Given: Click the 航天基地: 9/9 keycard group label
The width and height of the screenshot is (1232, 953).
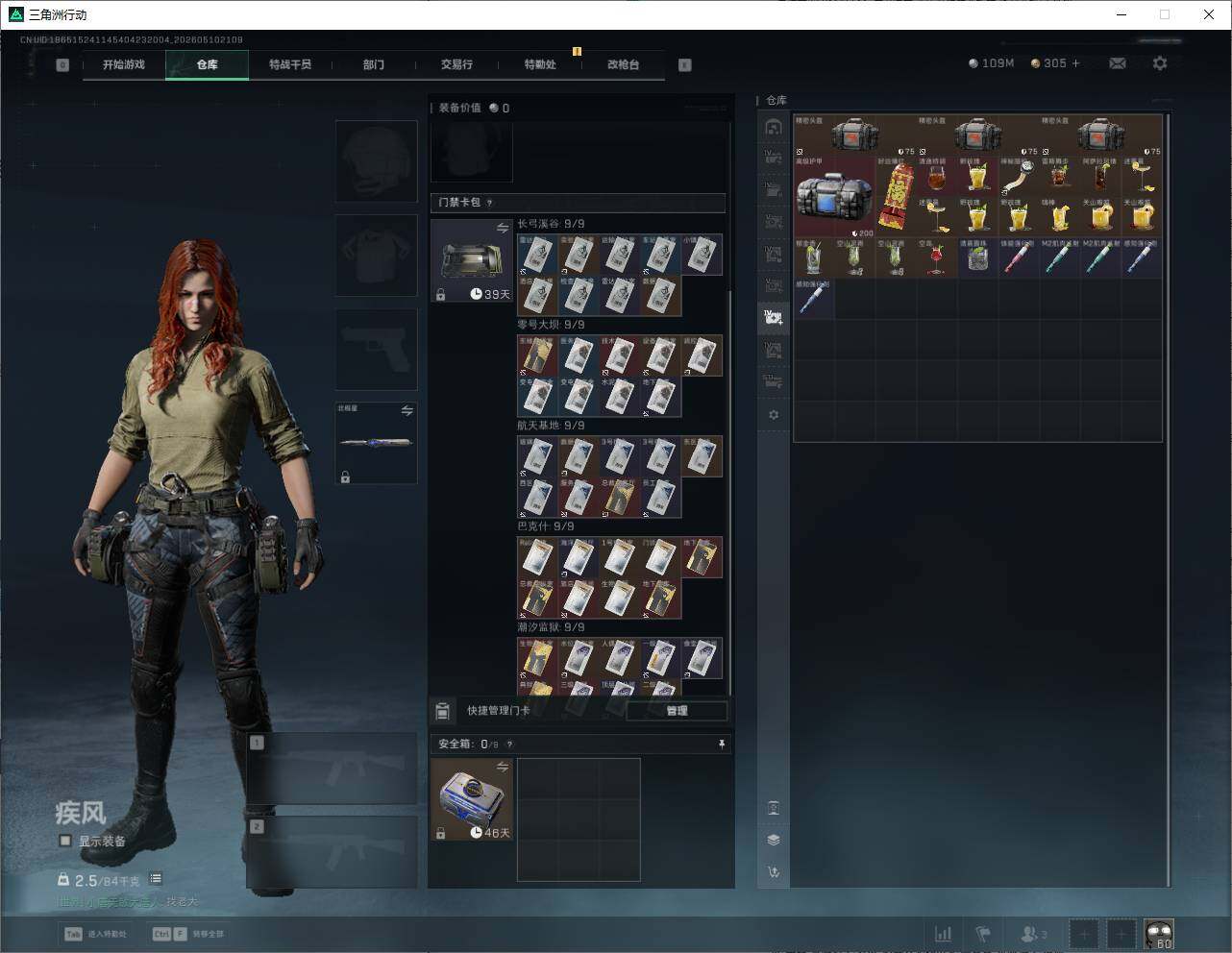Looking at the screenshot, I should 551,426.
